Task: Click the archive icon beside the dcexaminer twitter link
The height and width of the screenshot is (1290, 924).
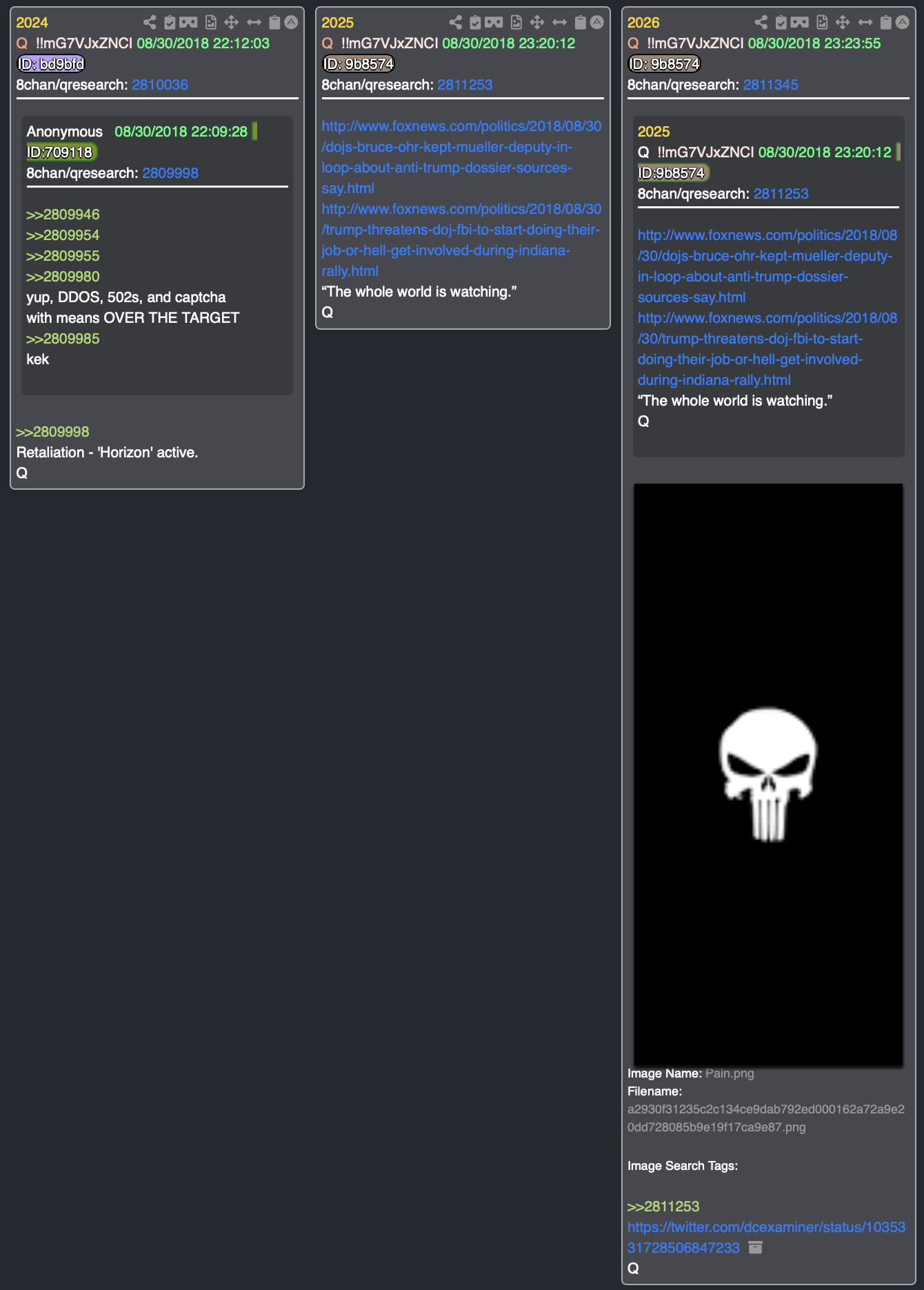Action: 756,1247
